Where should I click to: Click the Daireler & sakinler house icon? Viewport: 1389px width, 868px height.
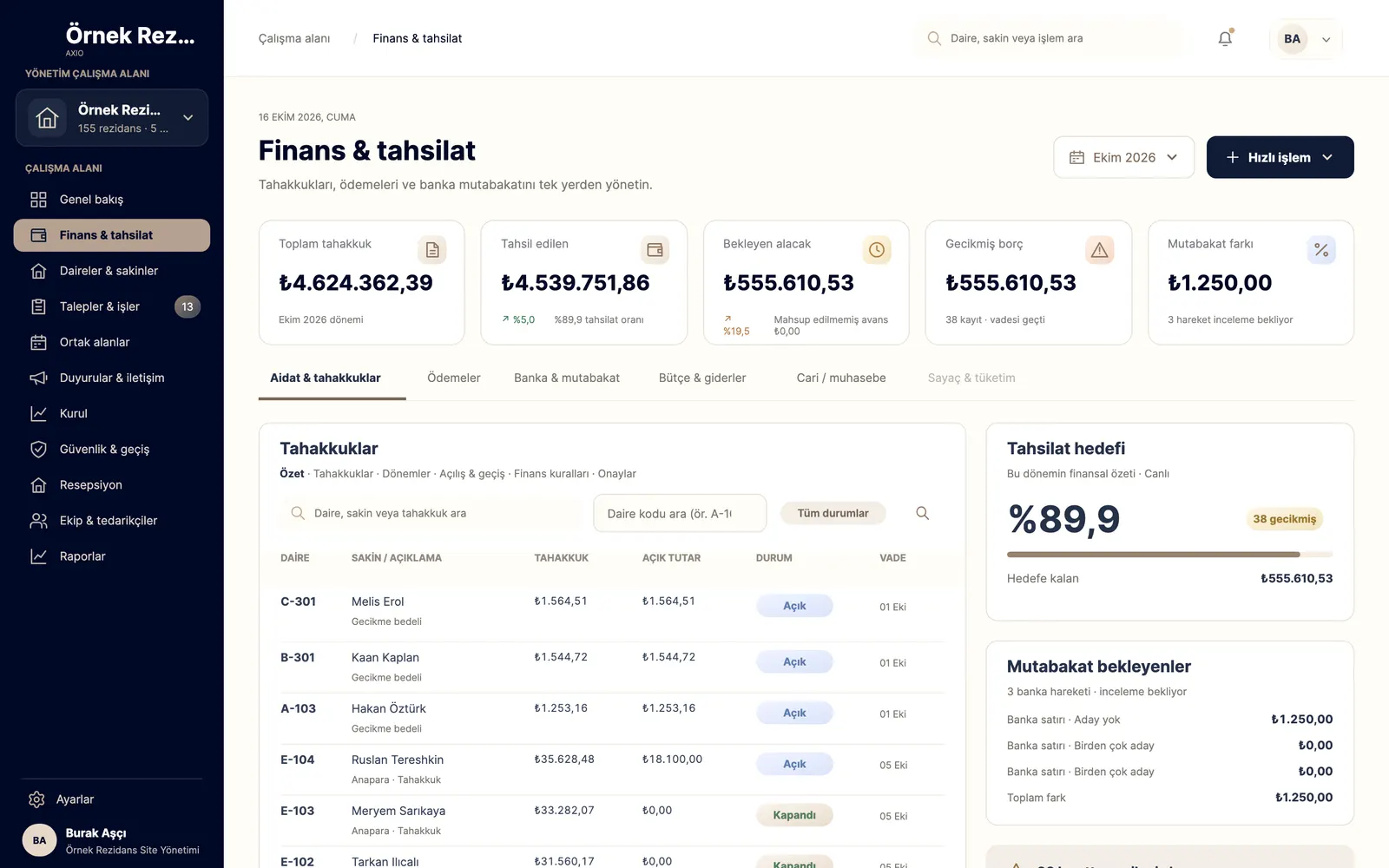(x=38, y=271)
